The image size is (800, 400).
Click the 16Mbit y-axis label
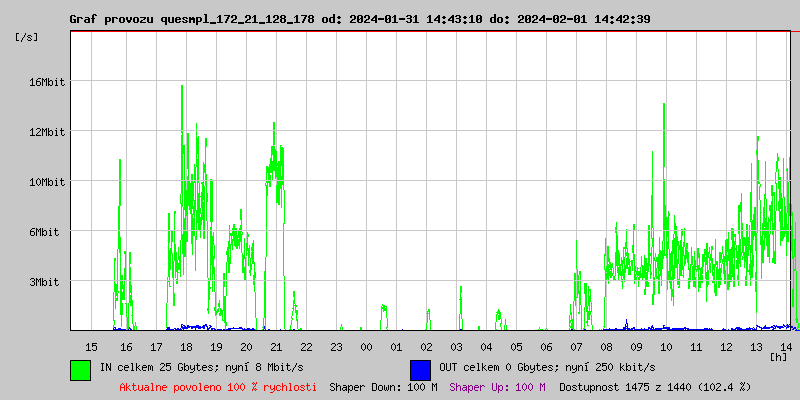click(x=47, y=82)
